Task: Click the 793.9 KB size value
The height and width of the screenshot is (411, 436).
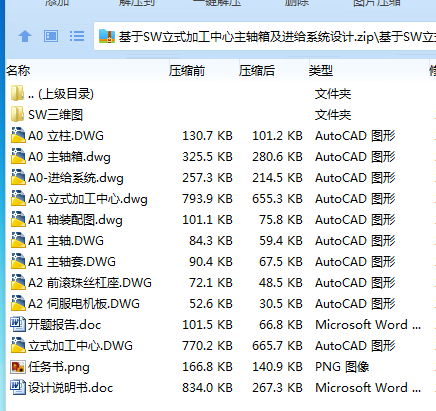Action: coord(207,199)
